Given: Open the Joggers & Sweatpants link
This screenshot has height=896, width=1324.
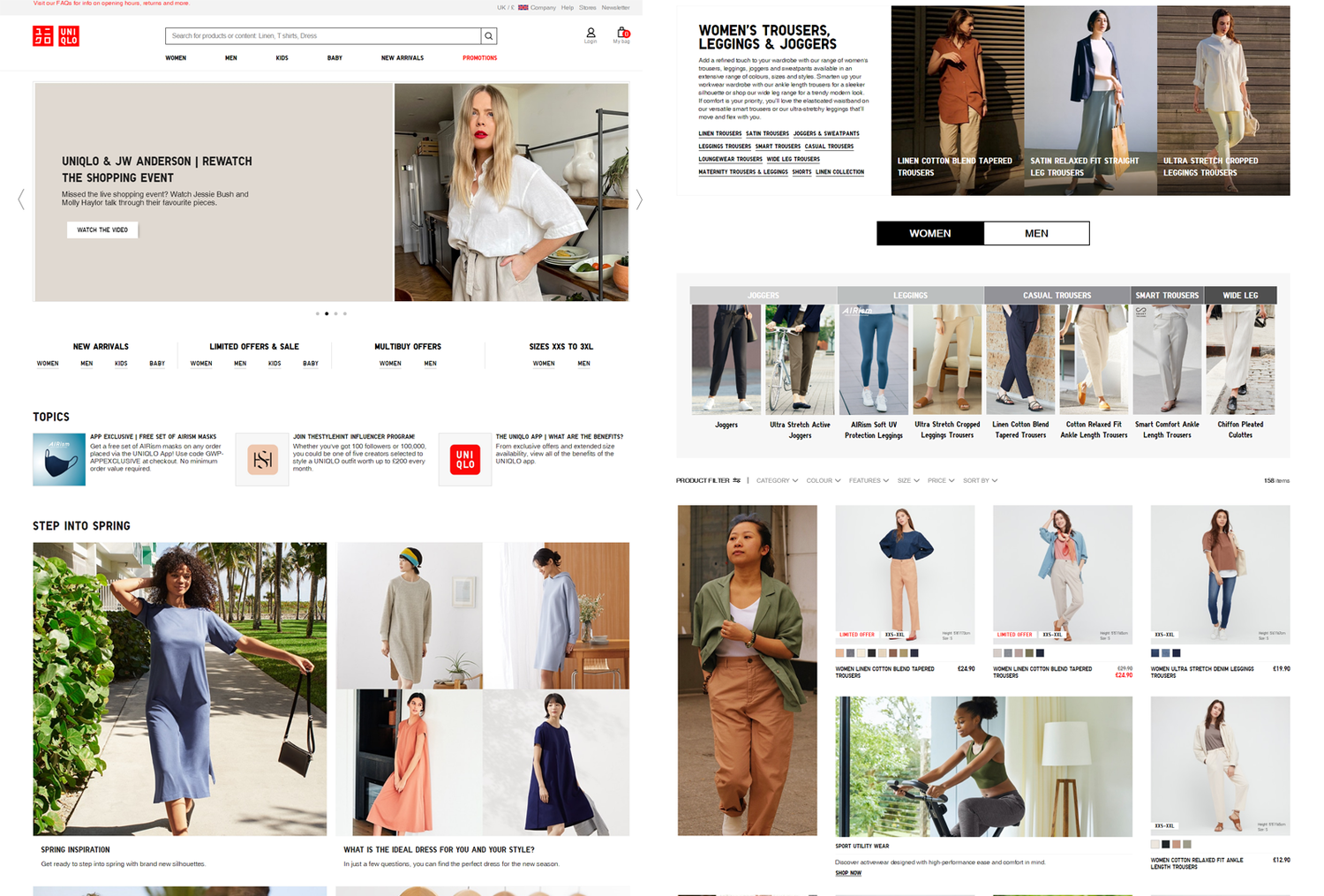Looking at the screenshot, I should pos(826,134).
